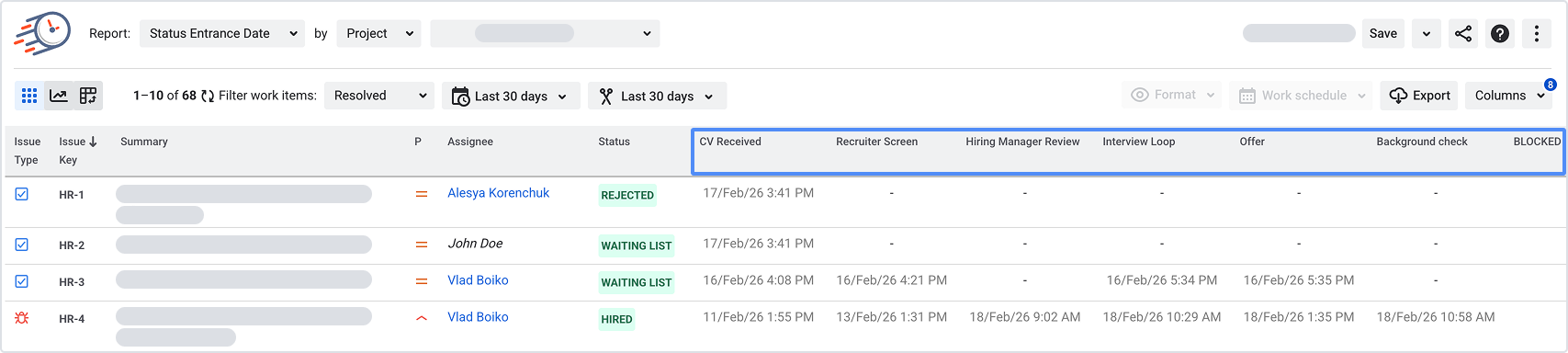Viewport: 1568px width, 353px height.
Task: Click high priority icon for HR-4
Action: 422,318
